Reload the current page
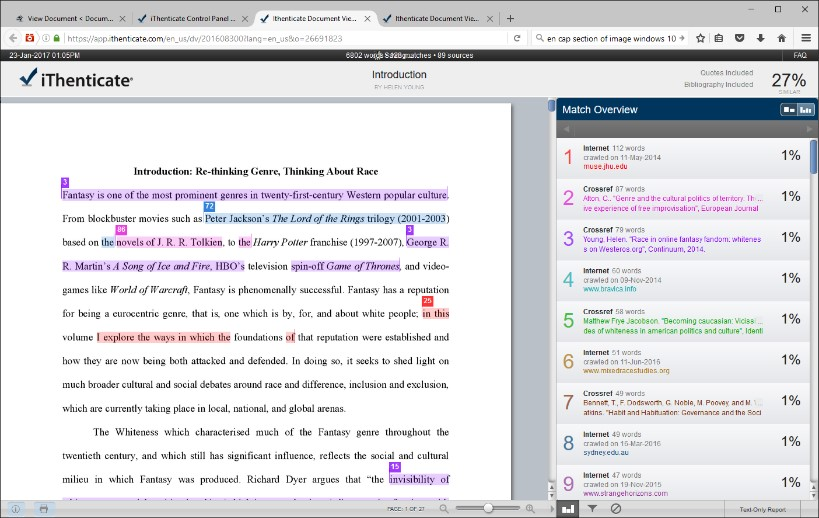This screenshot has width=819, height=518. pyautogui.click(x=517, y=38)
